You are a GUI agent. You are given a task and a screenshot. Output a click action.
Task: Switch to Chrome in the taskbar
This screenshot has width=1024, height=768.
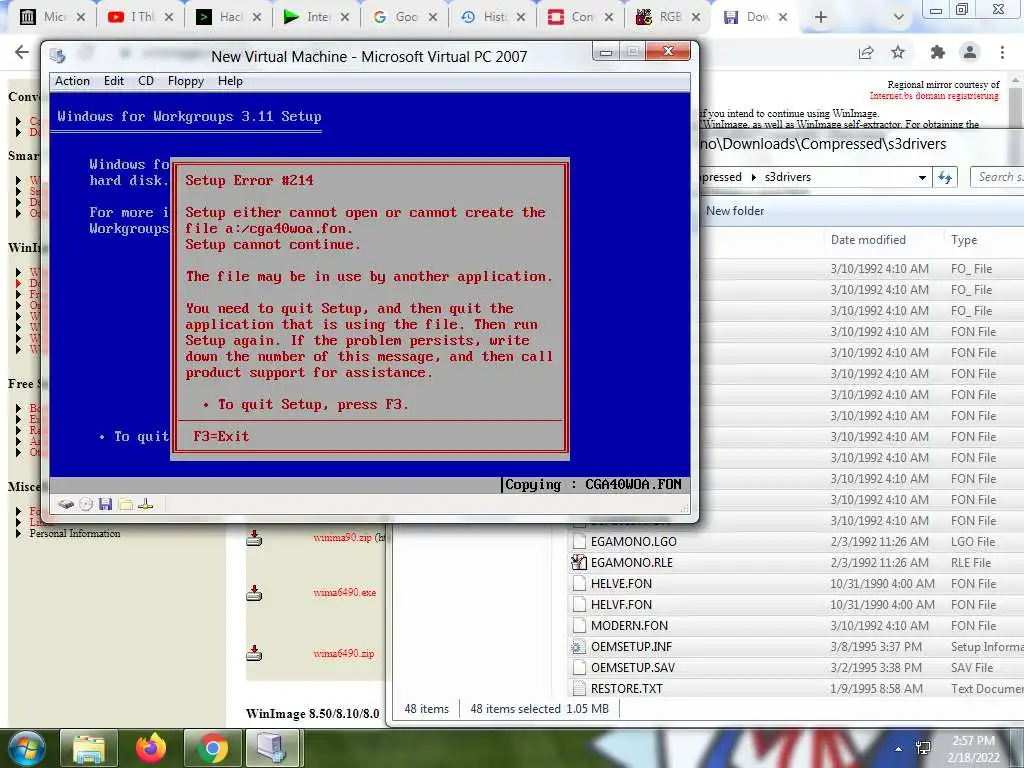(x=212, y=748)
